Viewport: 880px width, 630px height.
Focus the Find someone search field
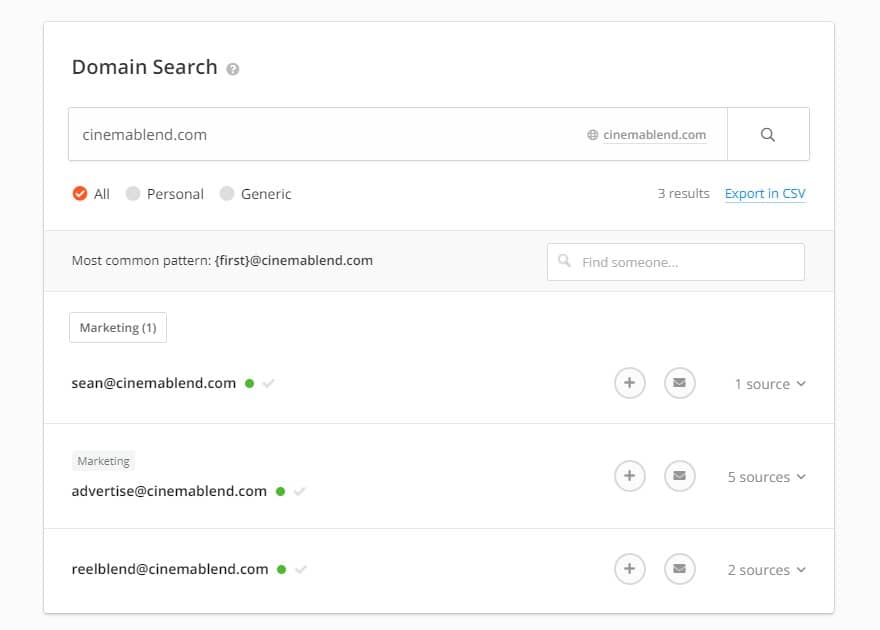tap(676, 262)
